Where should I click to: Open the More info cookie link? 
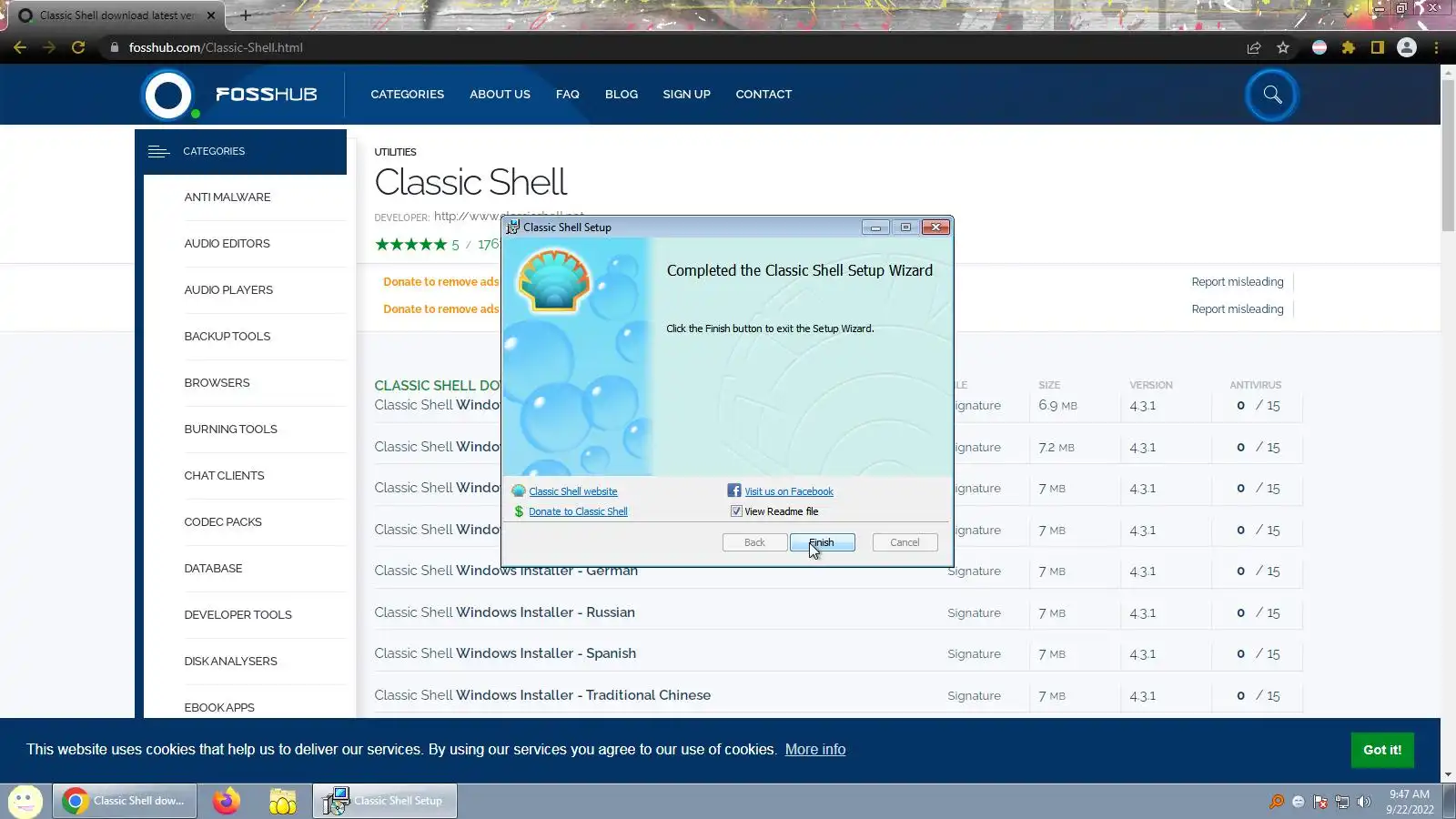815,750
